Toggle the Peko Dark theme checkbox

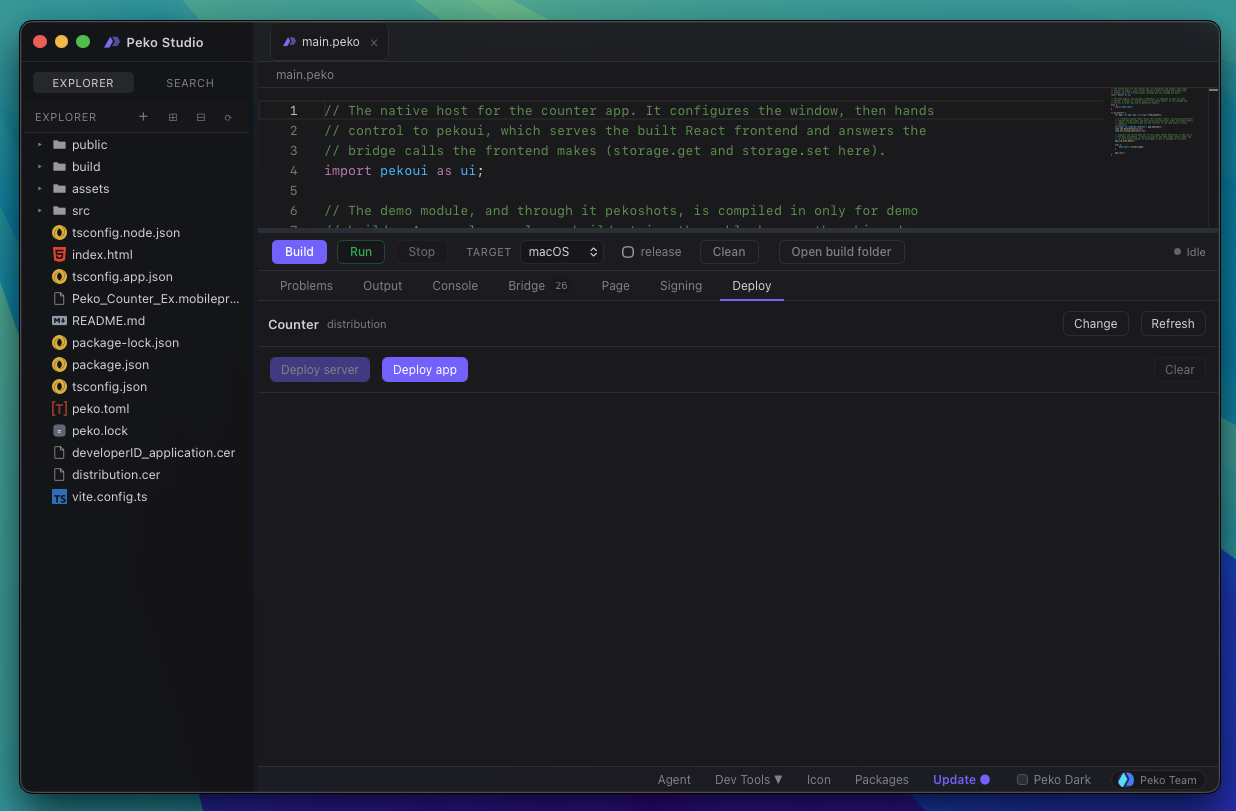1022,780
